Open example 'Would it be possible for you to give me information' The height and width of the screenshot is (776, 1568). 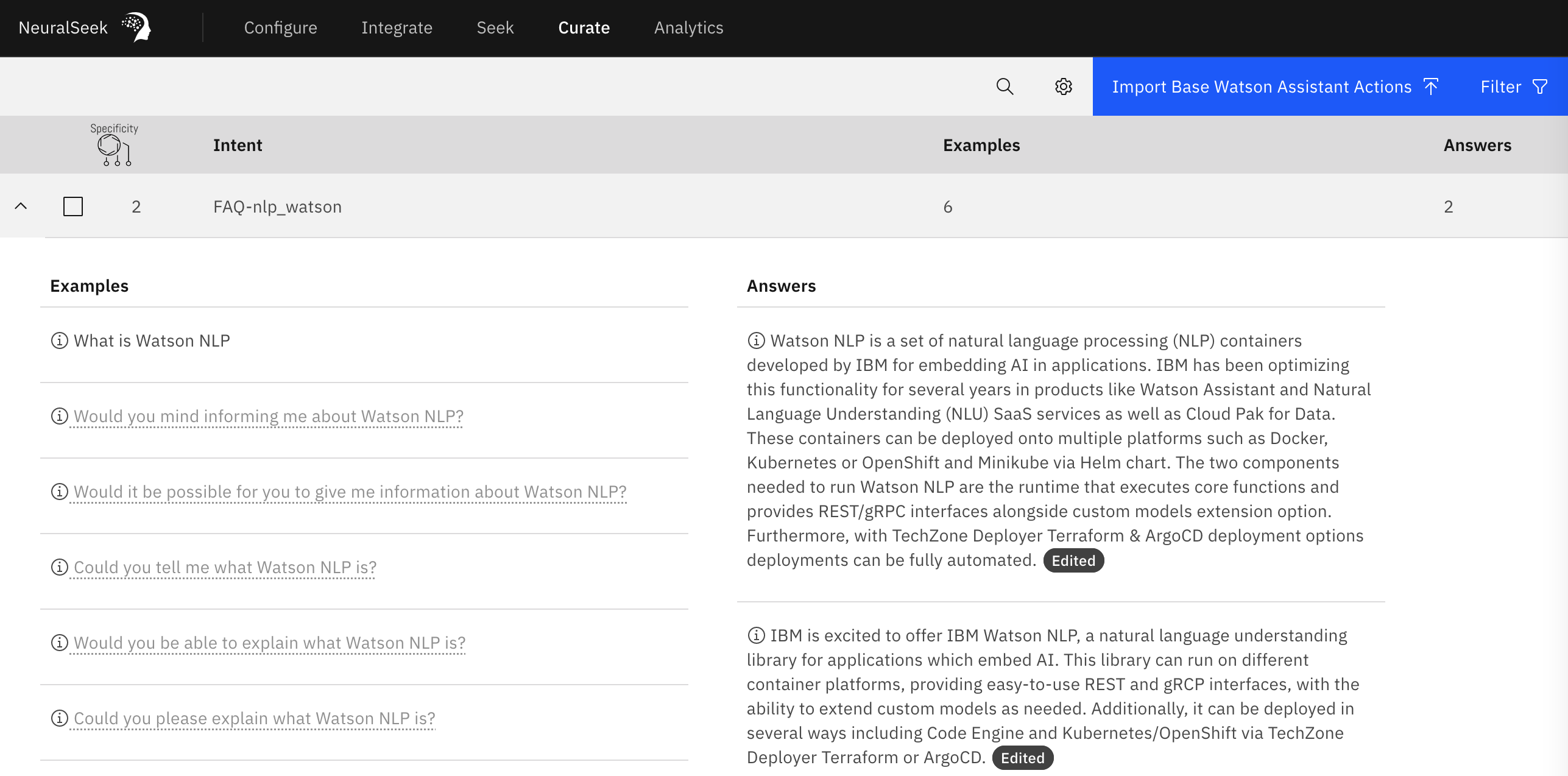pos(350,492)
